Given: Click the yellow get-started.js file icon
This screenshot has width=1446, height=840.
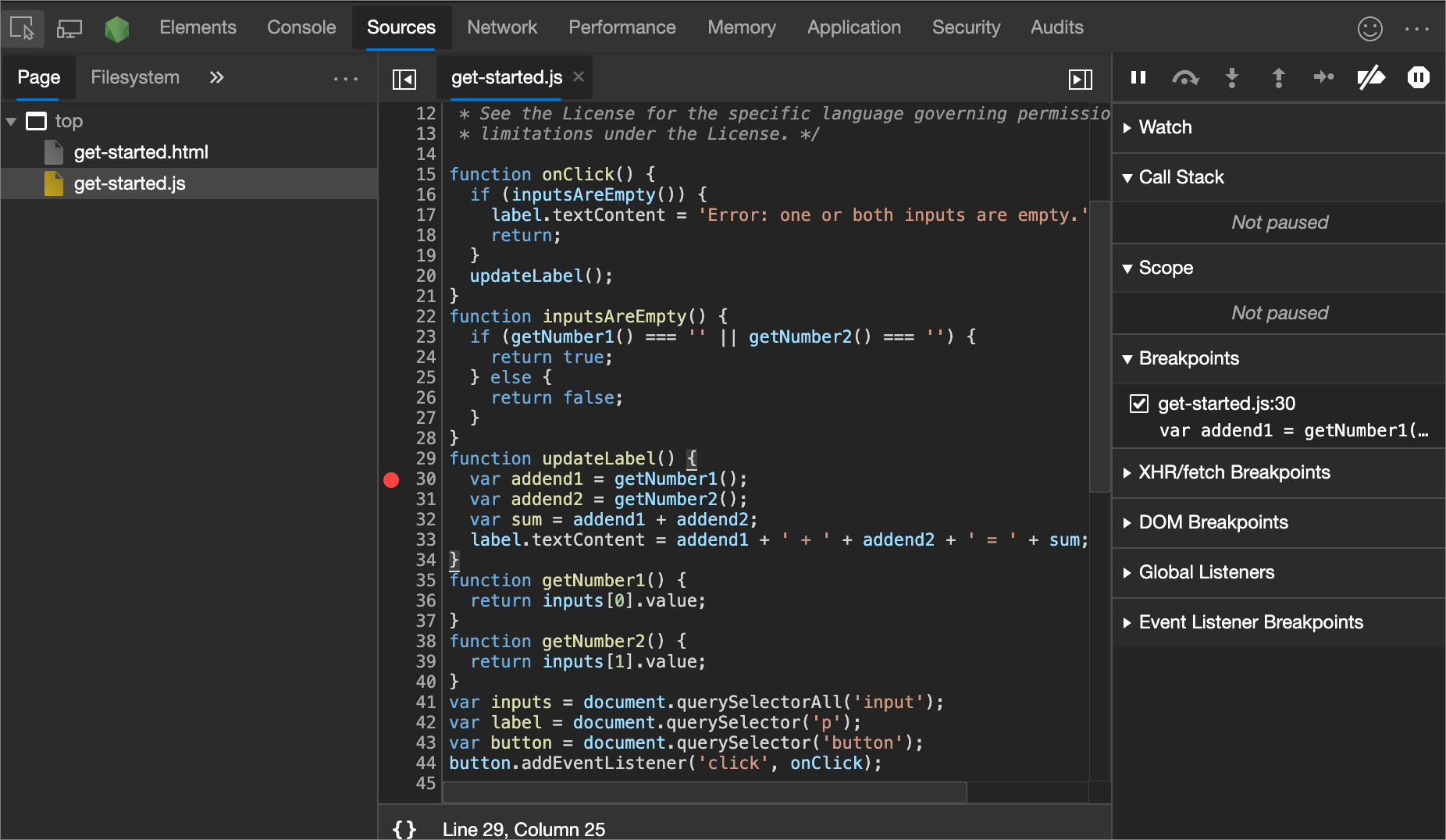Looking at the screenshot, I should point(54,183).
